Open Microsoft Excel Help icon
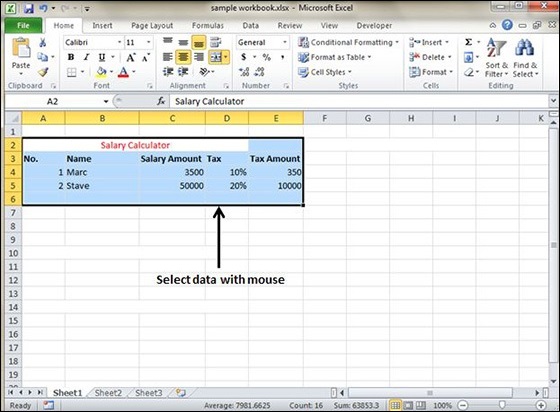 pyautogui.click(x=507, y=25)
